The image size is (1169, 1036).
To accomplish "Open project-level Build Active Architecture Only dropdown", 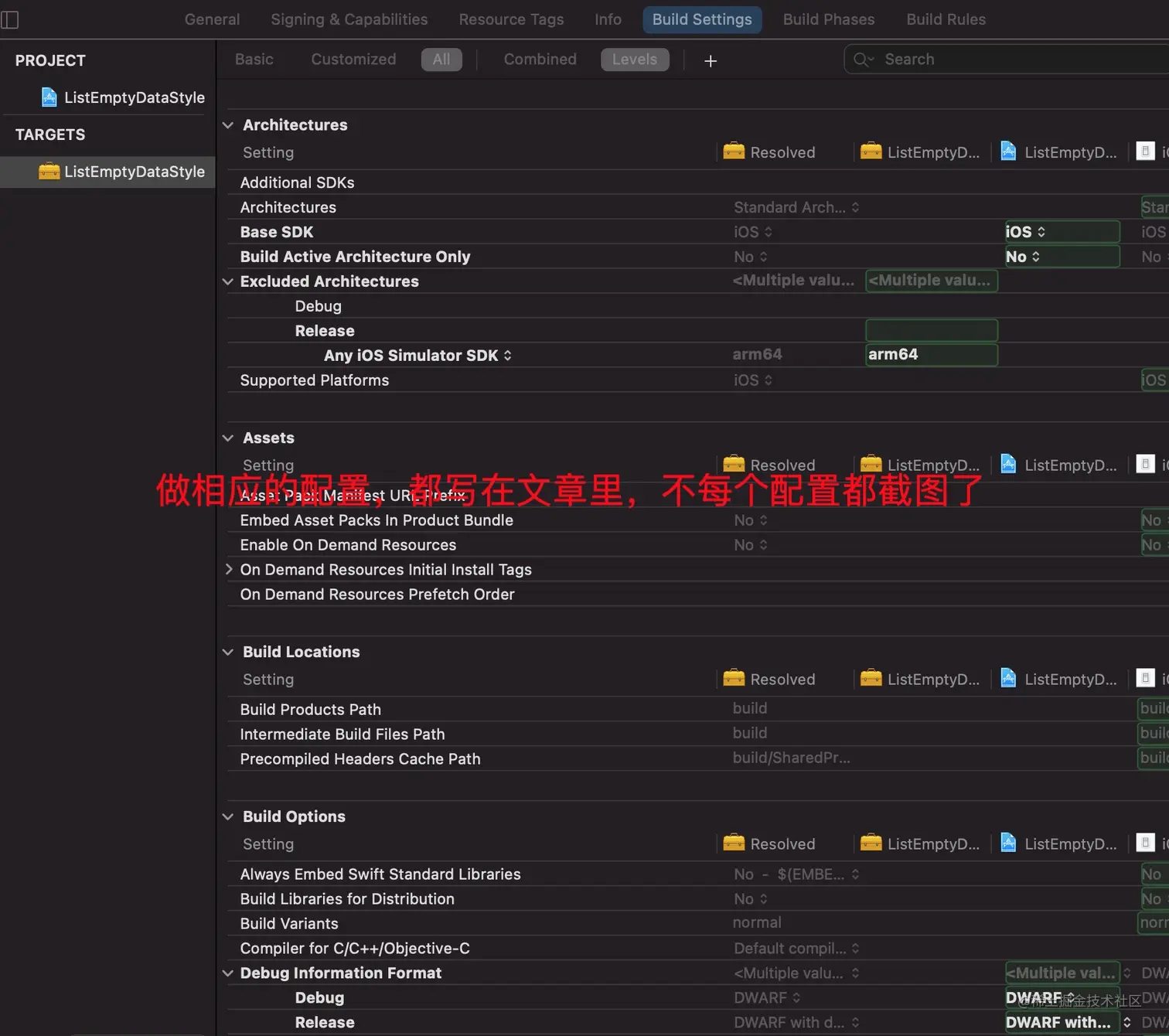I will (x=1062, y=257).
